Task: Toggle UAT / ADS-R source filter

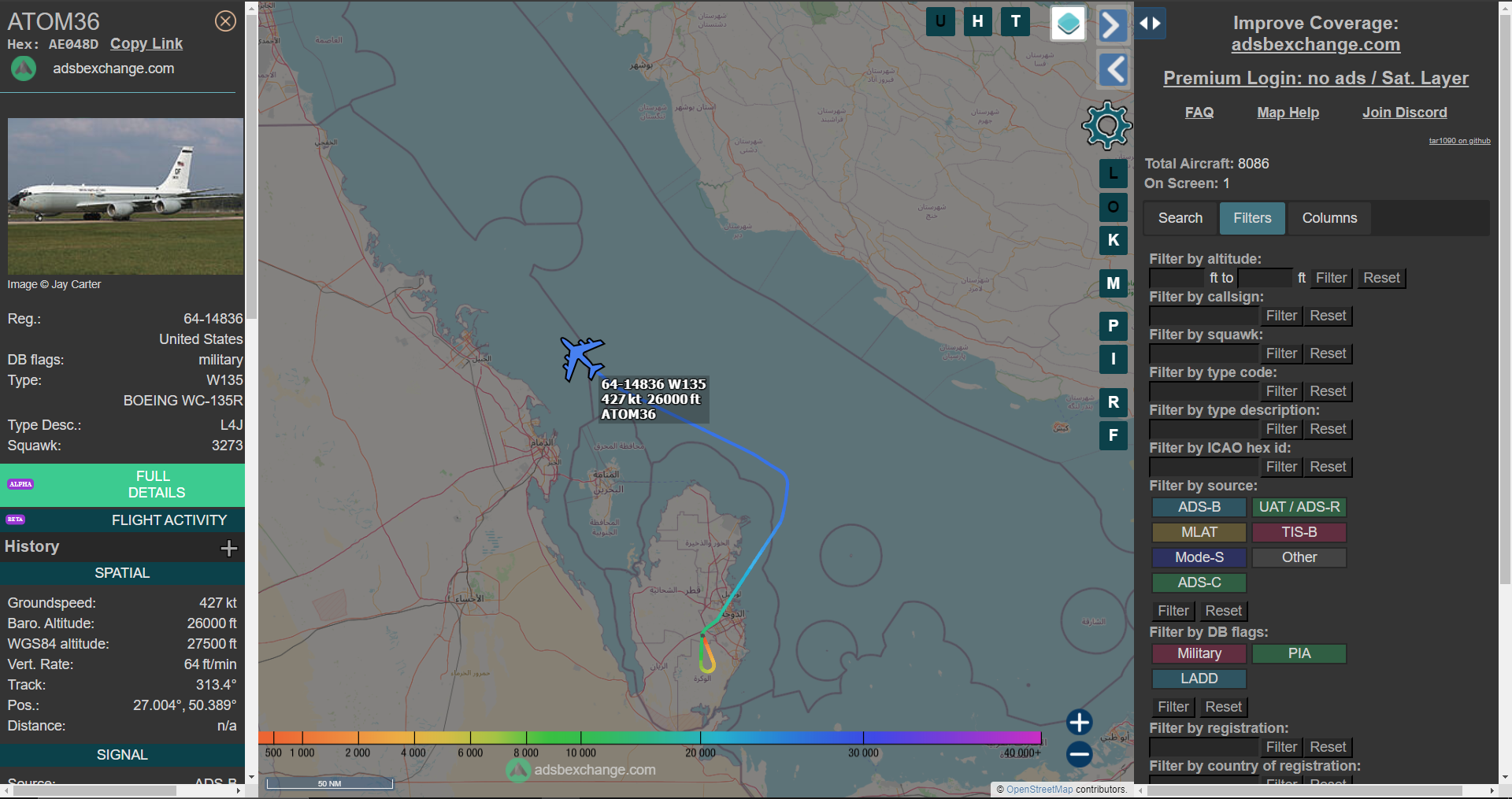Action: [x=1299, y=508]
